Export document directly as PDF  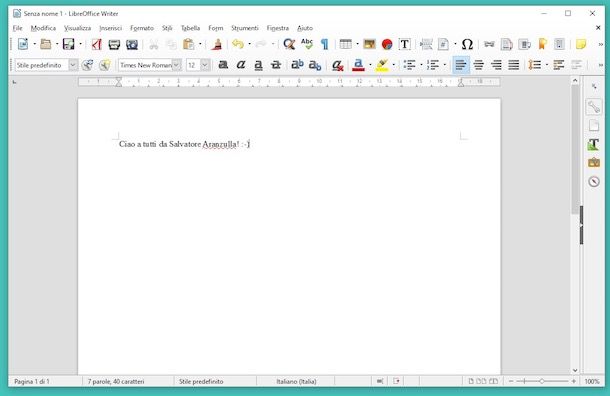click(96, 44)
